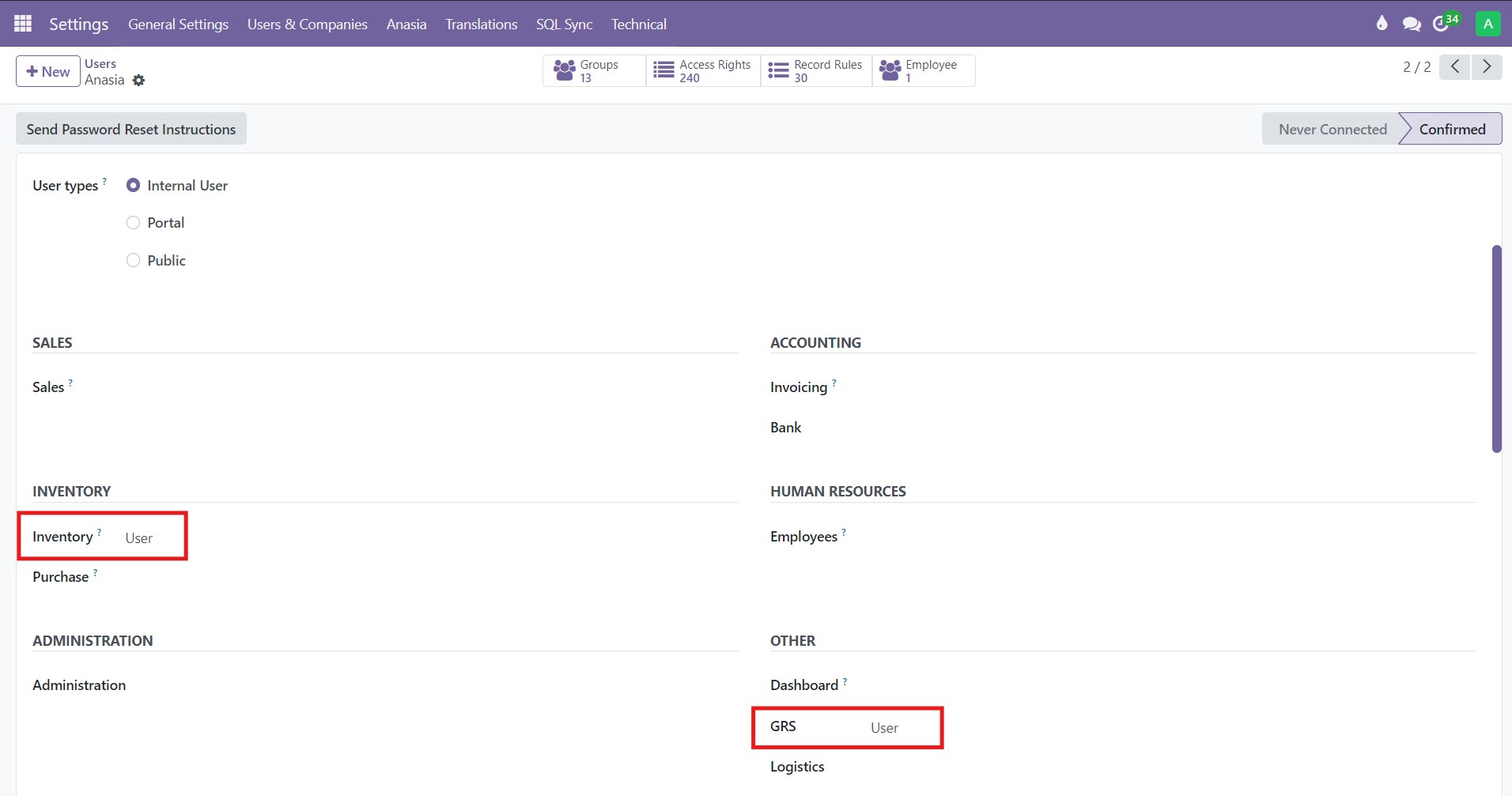Select the Internal User radio button
This screenshot has height=796, width=1512.
click(x=133, y=184)
